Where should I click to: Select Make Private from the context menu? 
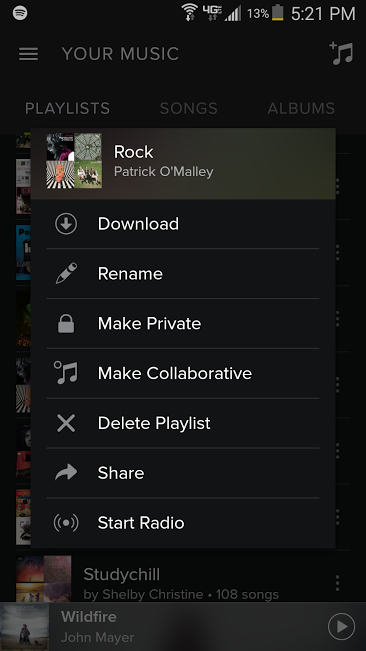pyautogui.click(x=183, y=323)
